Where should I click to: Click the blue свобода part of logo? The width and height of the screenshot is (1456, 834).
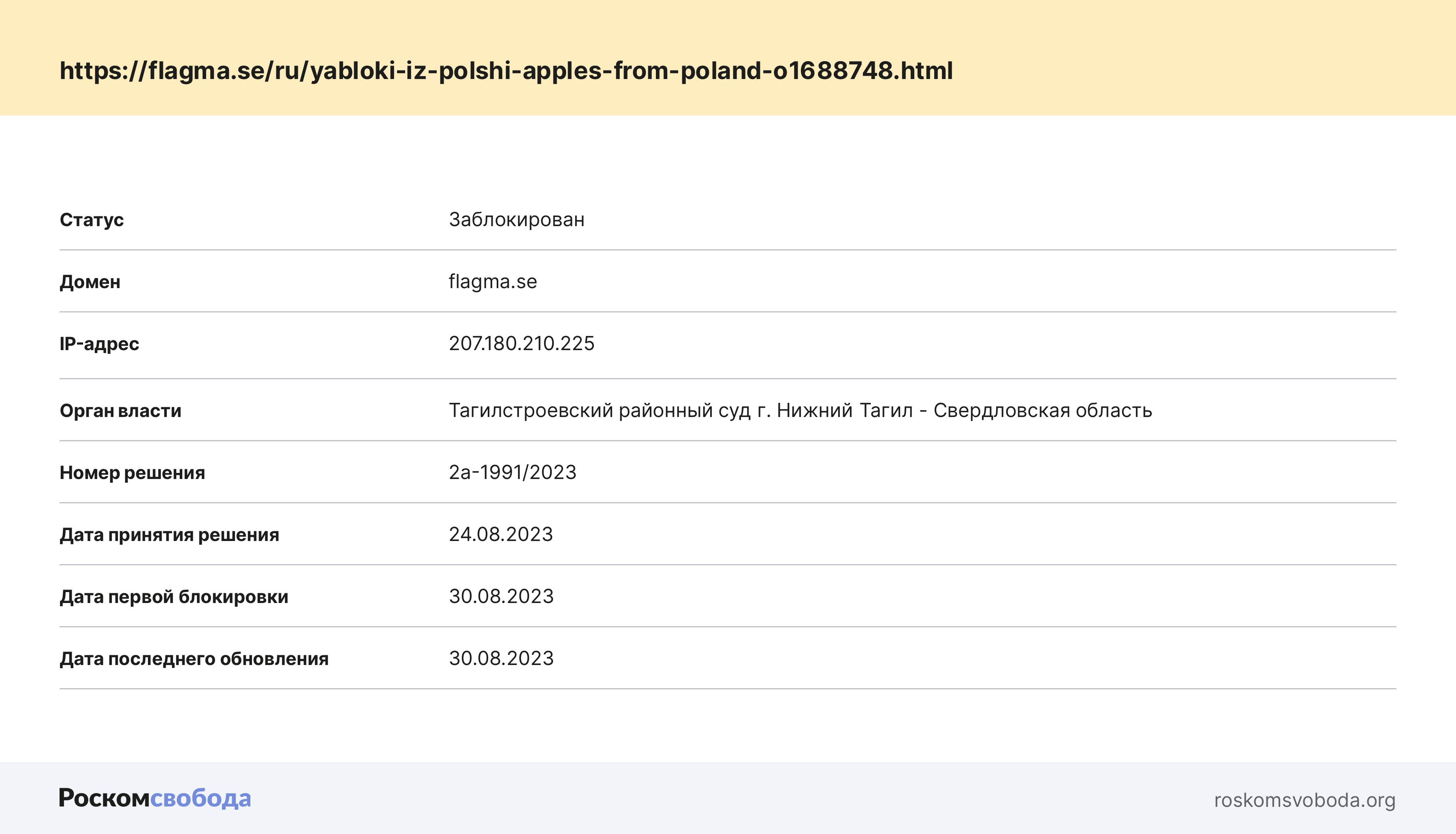point(201,798)
